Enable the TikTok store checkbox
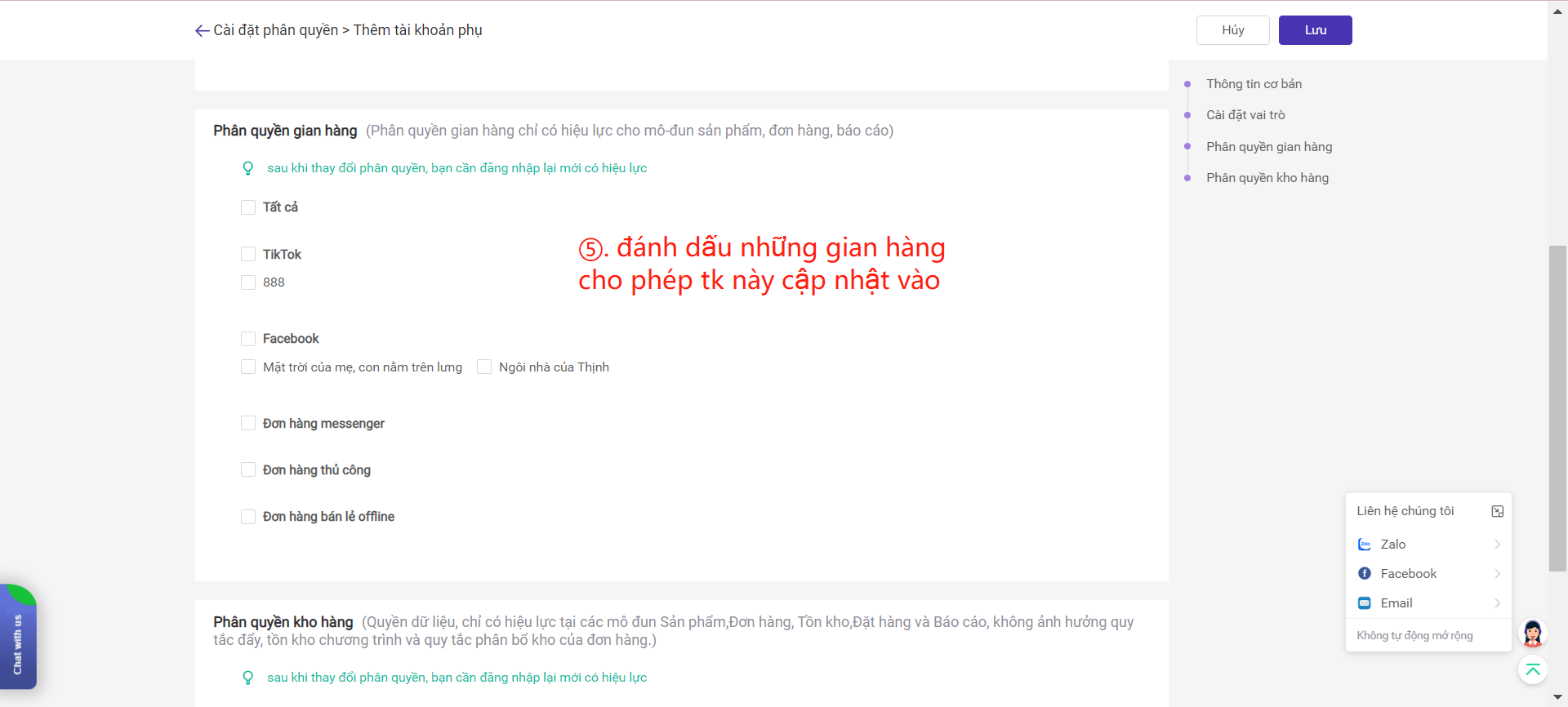The height and width of the screenshot is (707, 1568). pos(248,255)
